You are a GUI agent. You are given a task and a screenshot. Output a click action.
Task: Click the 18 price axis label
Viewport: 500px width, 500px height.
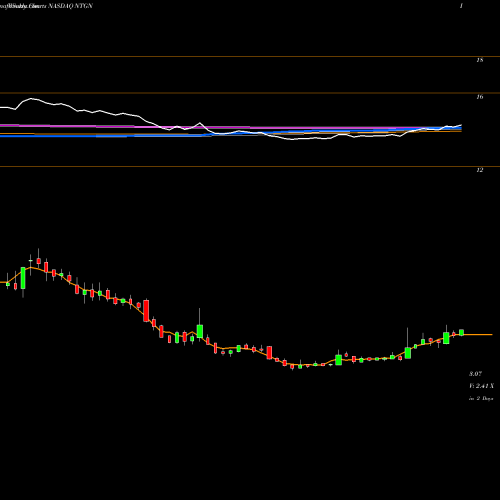coord(479,60)
